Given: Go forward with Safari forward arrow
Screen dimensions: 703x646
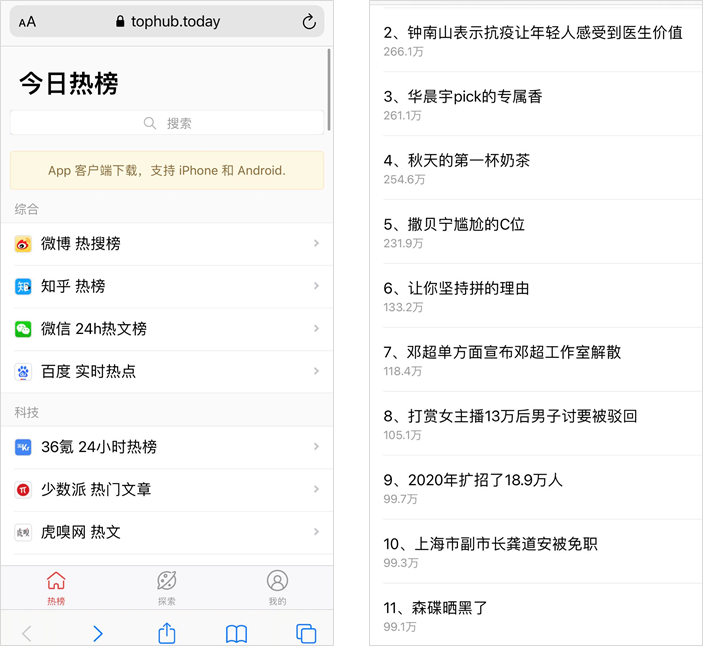Looking at the screenshot, I should click(x=98, y=634).
